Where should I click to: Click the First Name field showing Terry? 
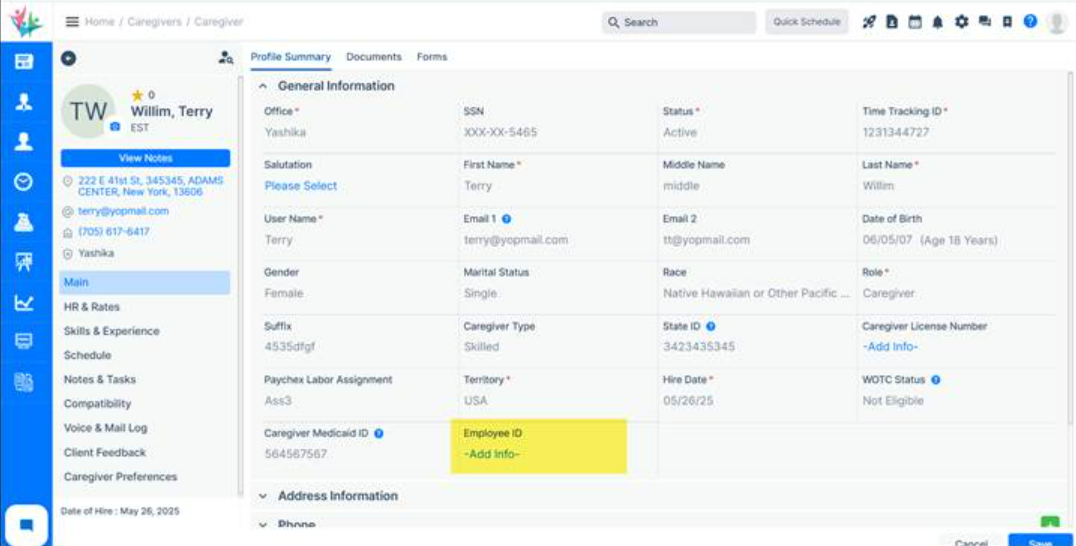(478, 186)
